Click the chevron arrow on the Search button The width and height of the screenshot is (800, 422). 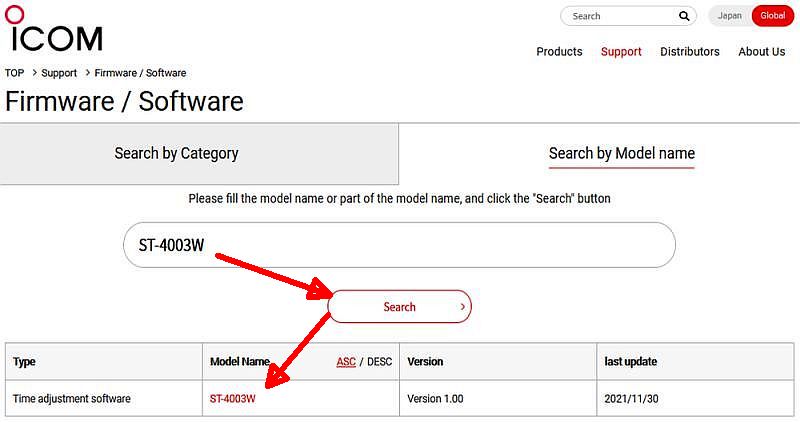pos(462,307)
